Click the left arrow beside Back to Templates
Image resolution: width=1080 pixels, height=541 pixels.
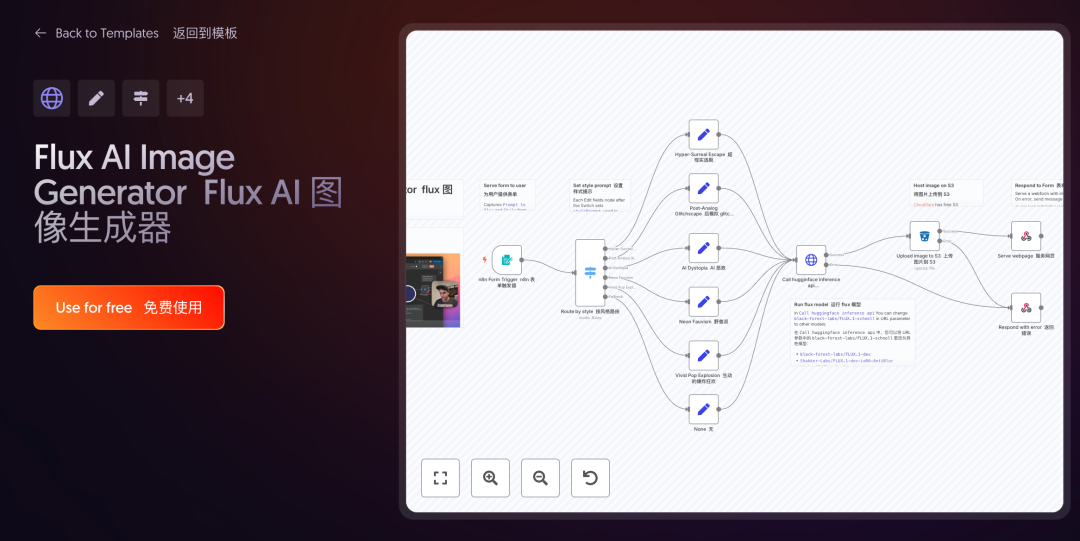pos(40,33)
